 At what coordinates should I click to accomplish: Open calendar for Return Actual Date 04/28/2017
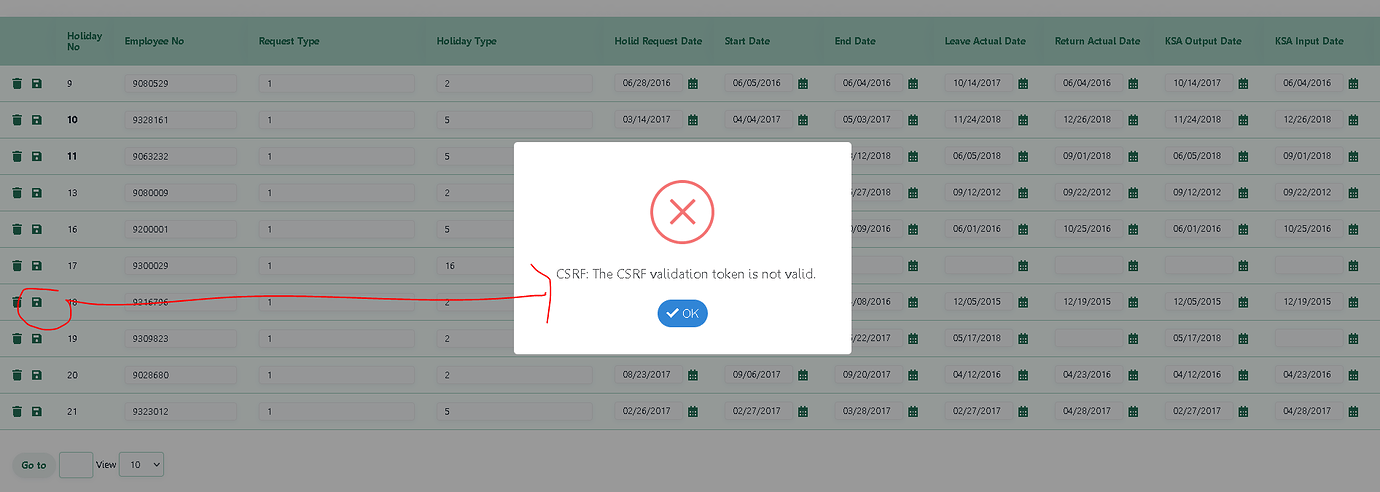pos(1133,412)
